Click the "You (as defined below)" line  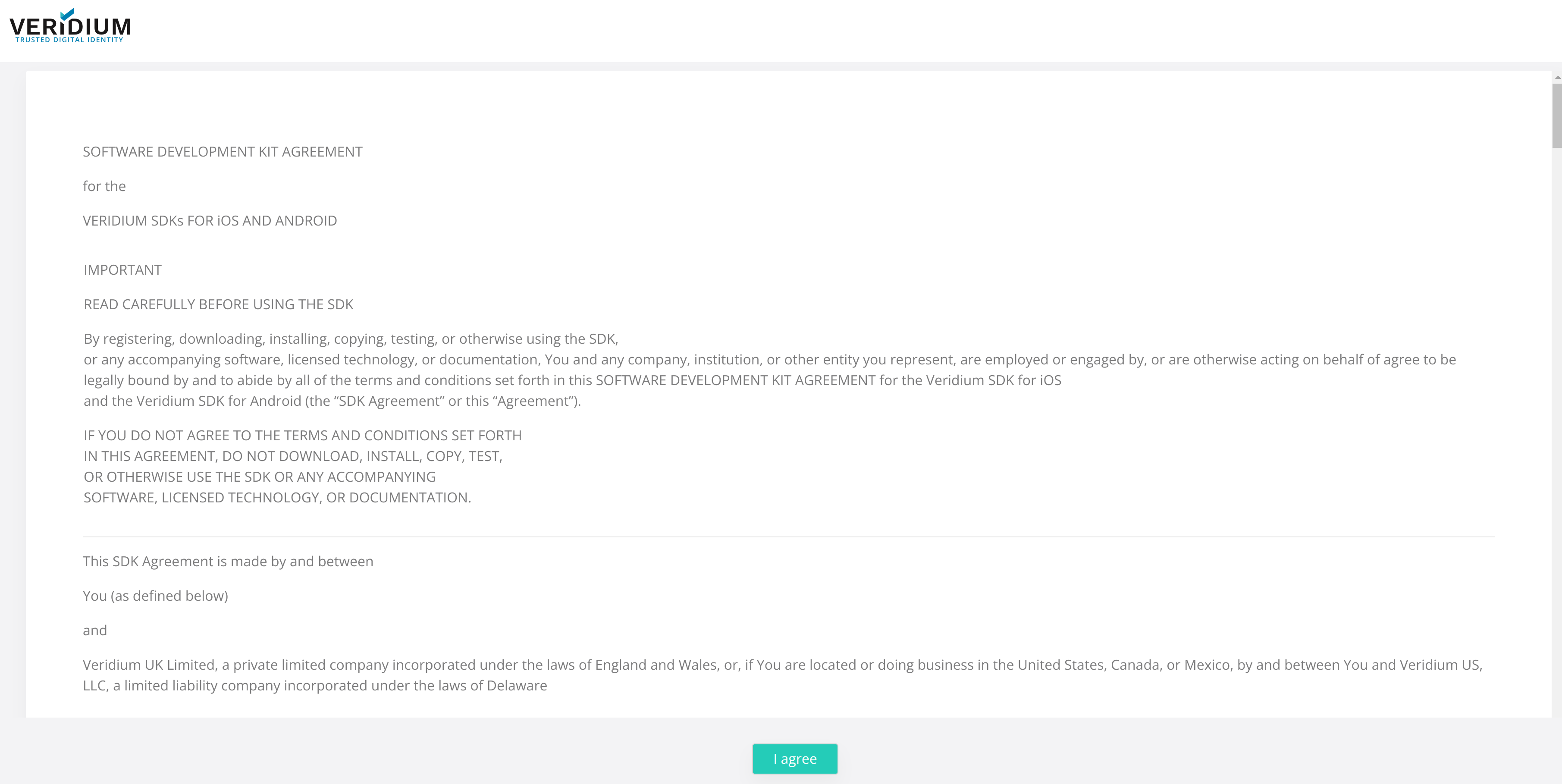pos(155,596)
